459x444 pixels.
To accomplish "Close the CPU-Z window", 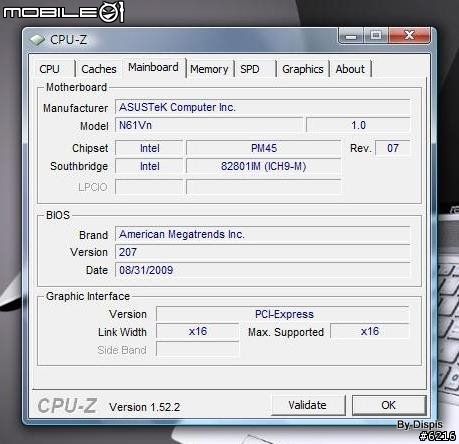I will [x=410, y=35].
